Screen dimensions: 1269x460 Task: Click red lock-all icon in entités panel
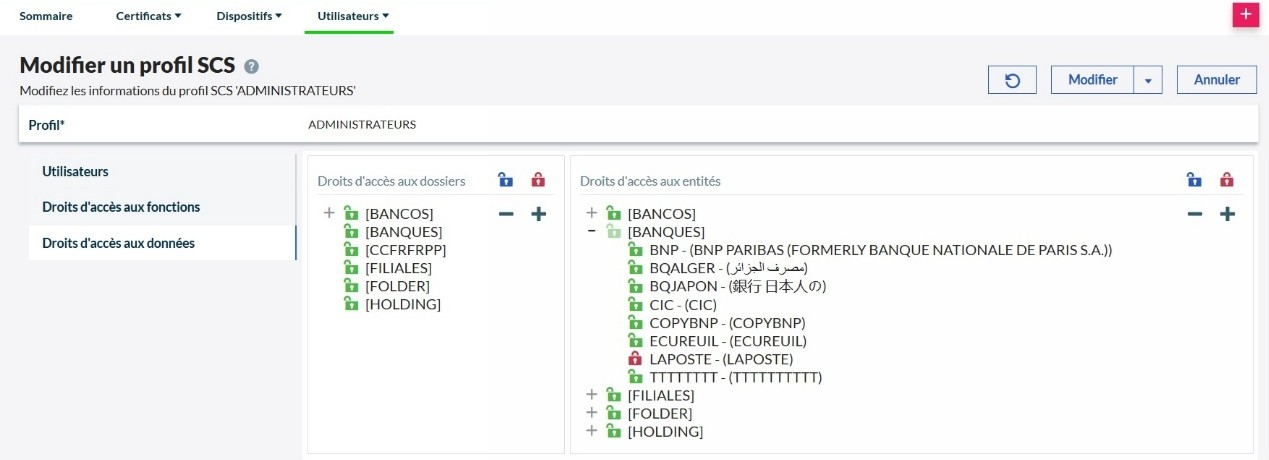pyautogui.click(x=1227, y=181)
